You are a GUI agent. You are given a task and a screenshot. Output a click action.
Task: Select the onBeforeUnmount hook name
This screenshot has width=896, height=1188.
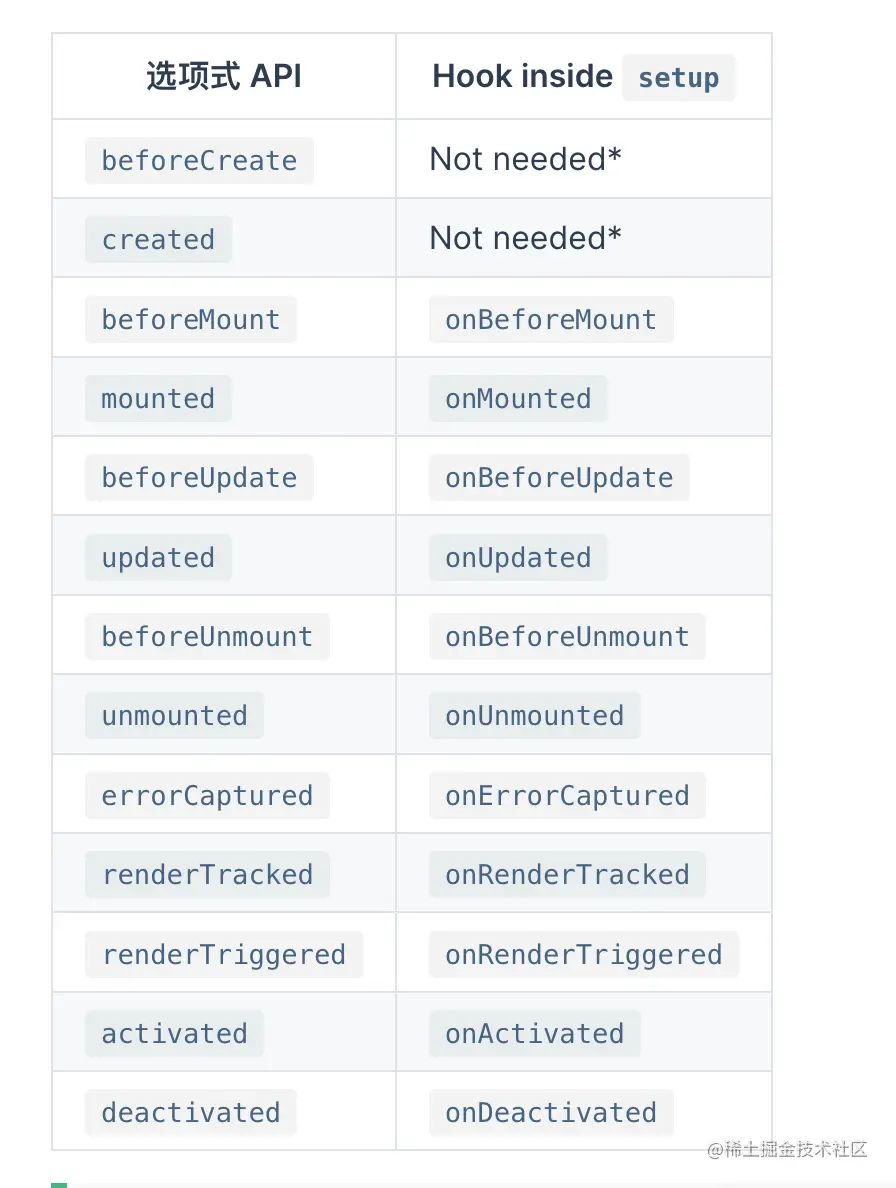567,637
